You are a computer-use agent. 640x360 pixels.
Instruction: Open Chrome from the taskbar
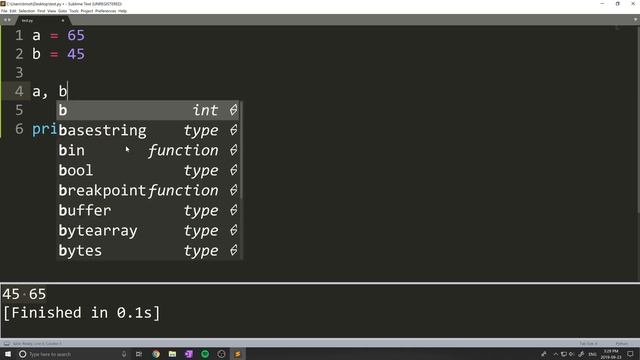pos(156,354)
